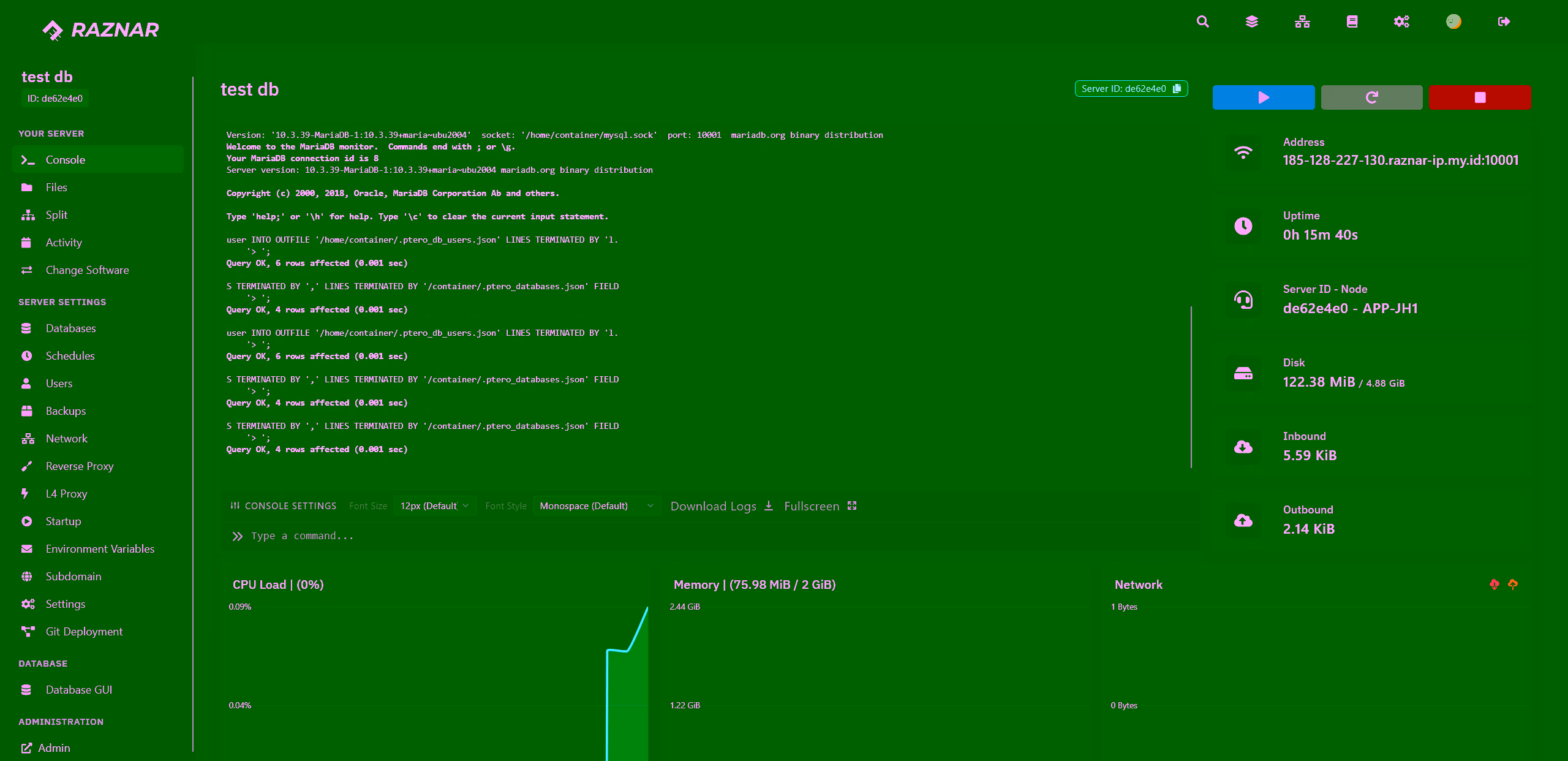The image size is (1568, 761).
Task: Open Git Deployment page
Action: click(98, 631)
